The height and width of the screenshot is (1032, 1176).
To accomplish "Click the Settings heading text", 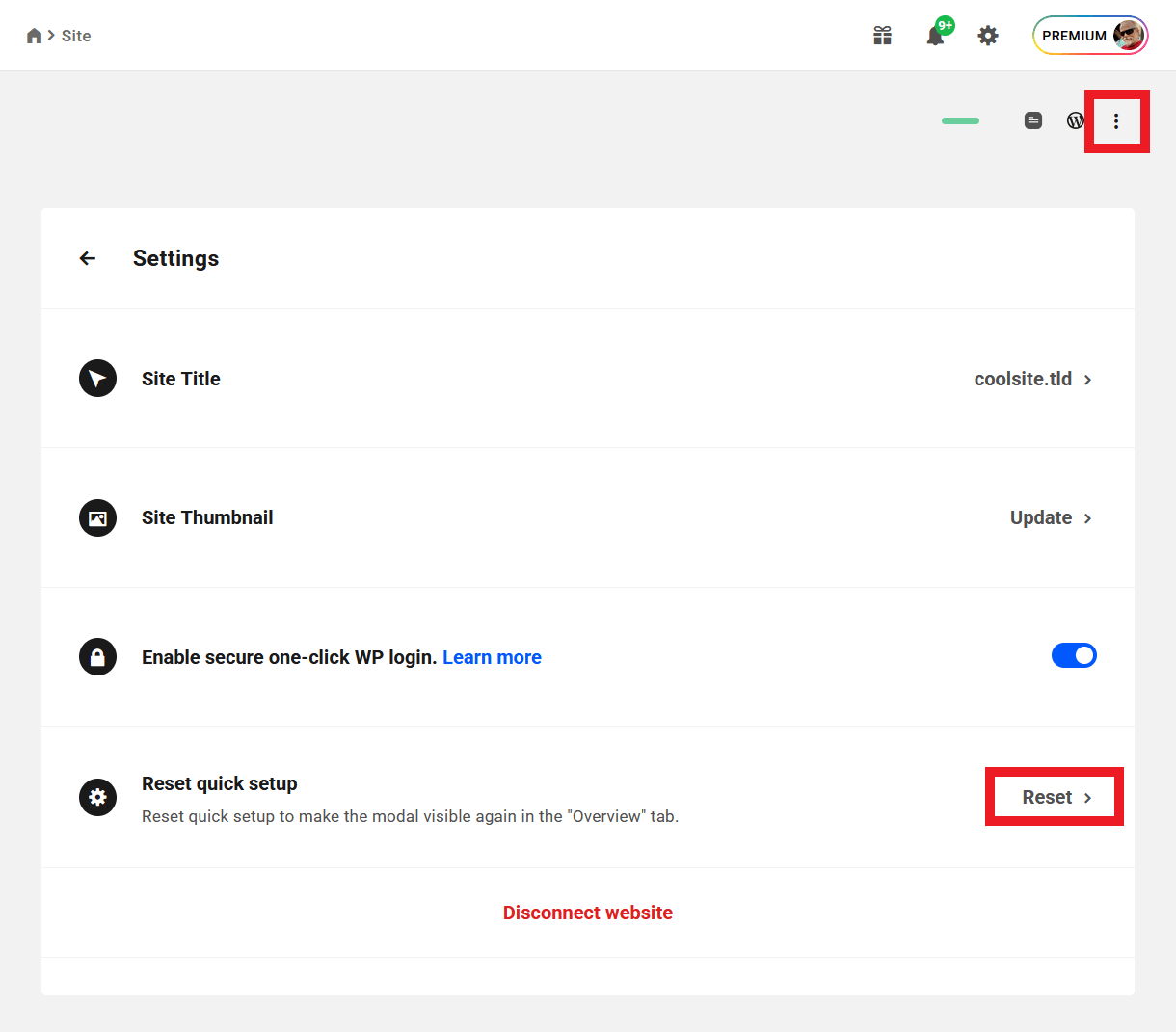I will pos(175,258).
